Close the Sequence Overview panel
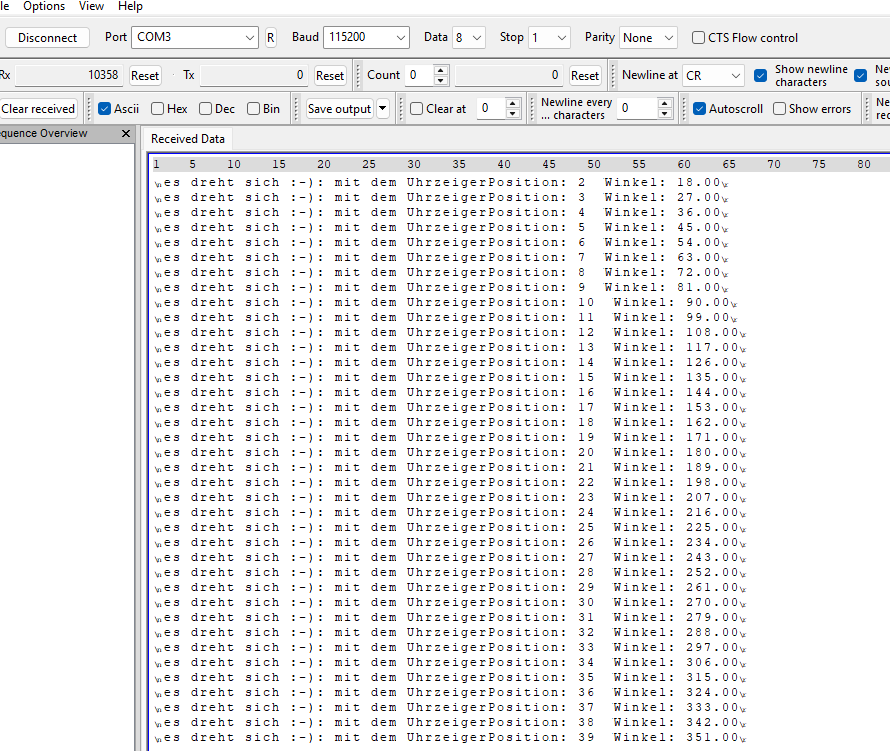Viewport: 890px width, 751px height. (x=126, y=134)
